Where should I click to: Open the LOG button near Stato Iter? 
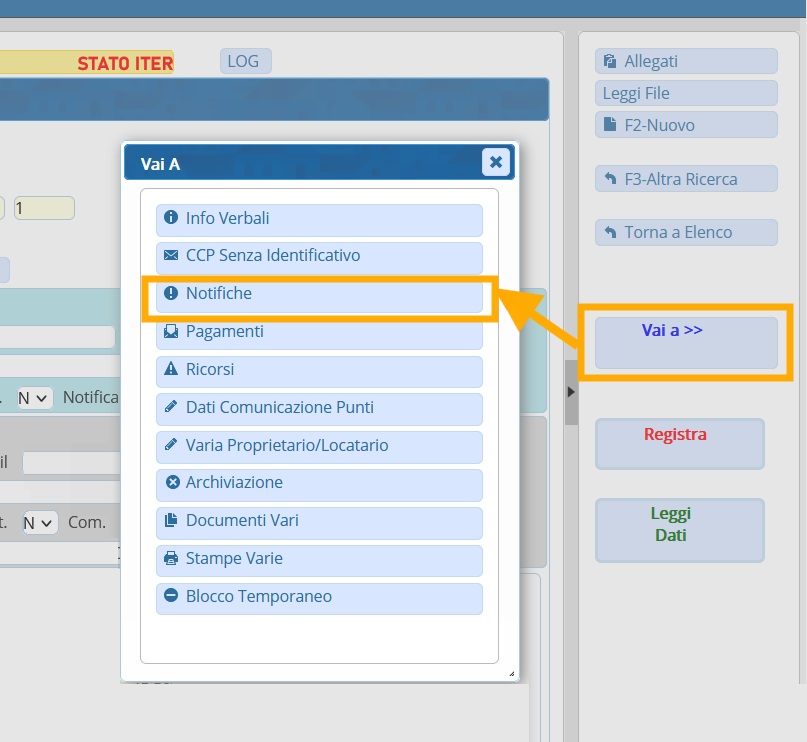(x=244, y=62)
